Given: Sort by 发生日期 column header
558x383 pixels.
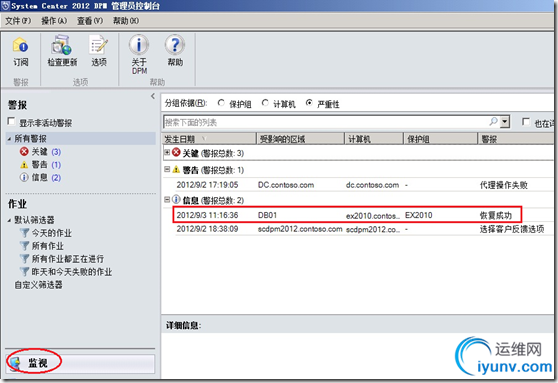Looking at the screenshot, I should click(209, 139).
